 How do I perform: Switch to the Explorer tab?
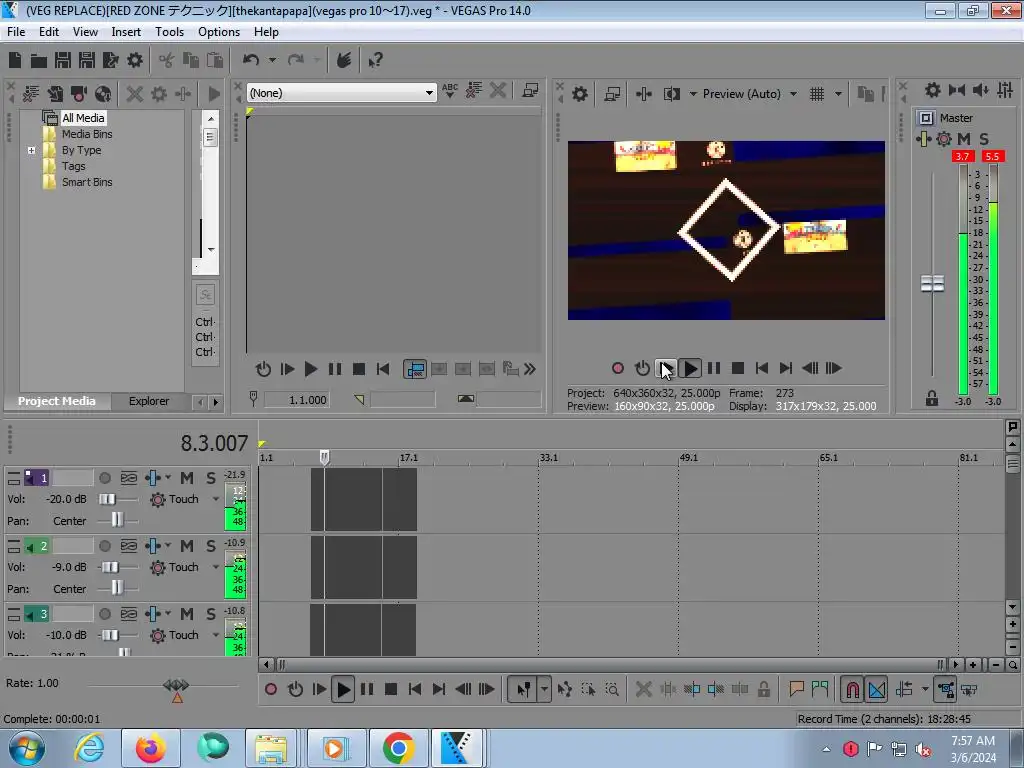149,401
